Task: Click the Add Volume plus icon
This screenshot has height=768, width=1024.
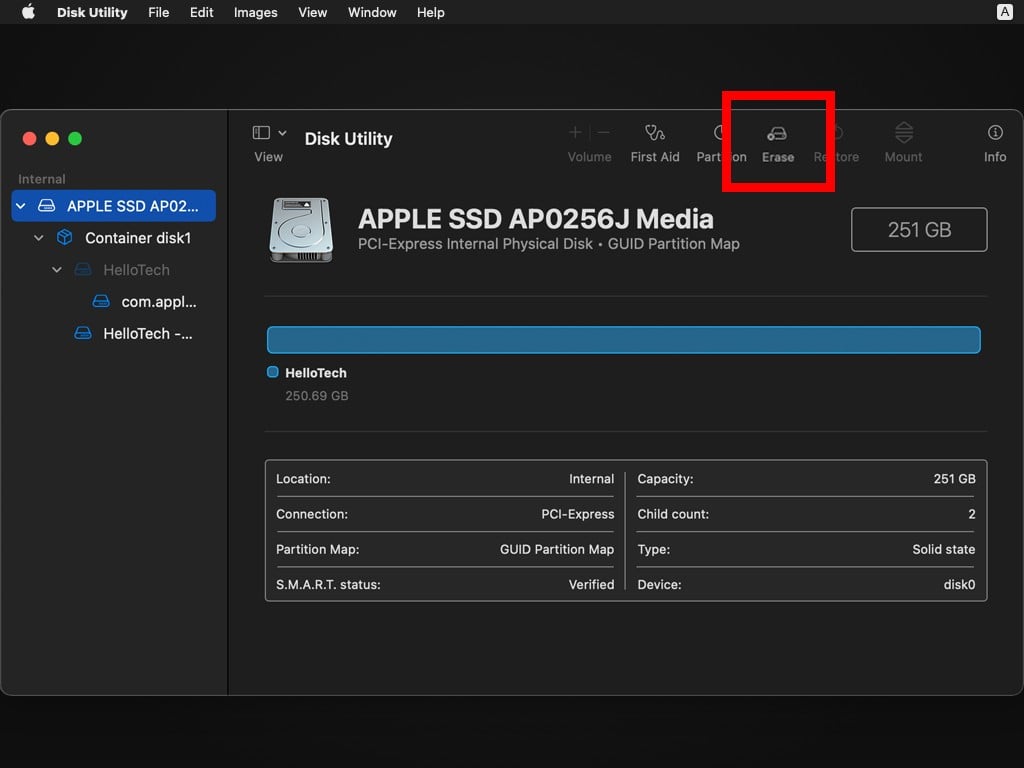Action: coord(575,131)
